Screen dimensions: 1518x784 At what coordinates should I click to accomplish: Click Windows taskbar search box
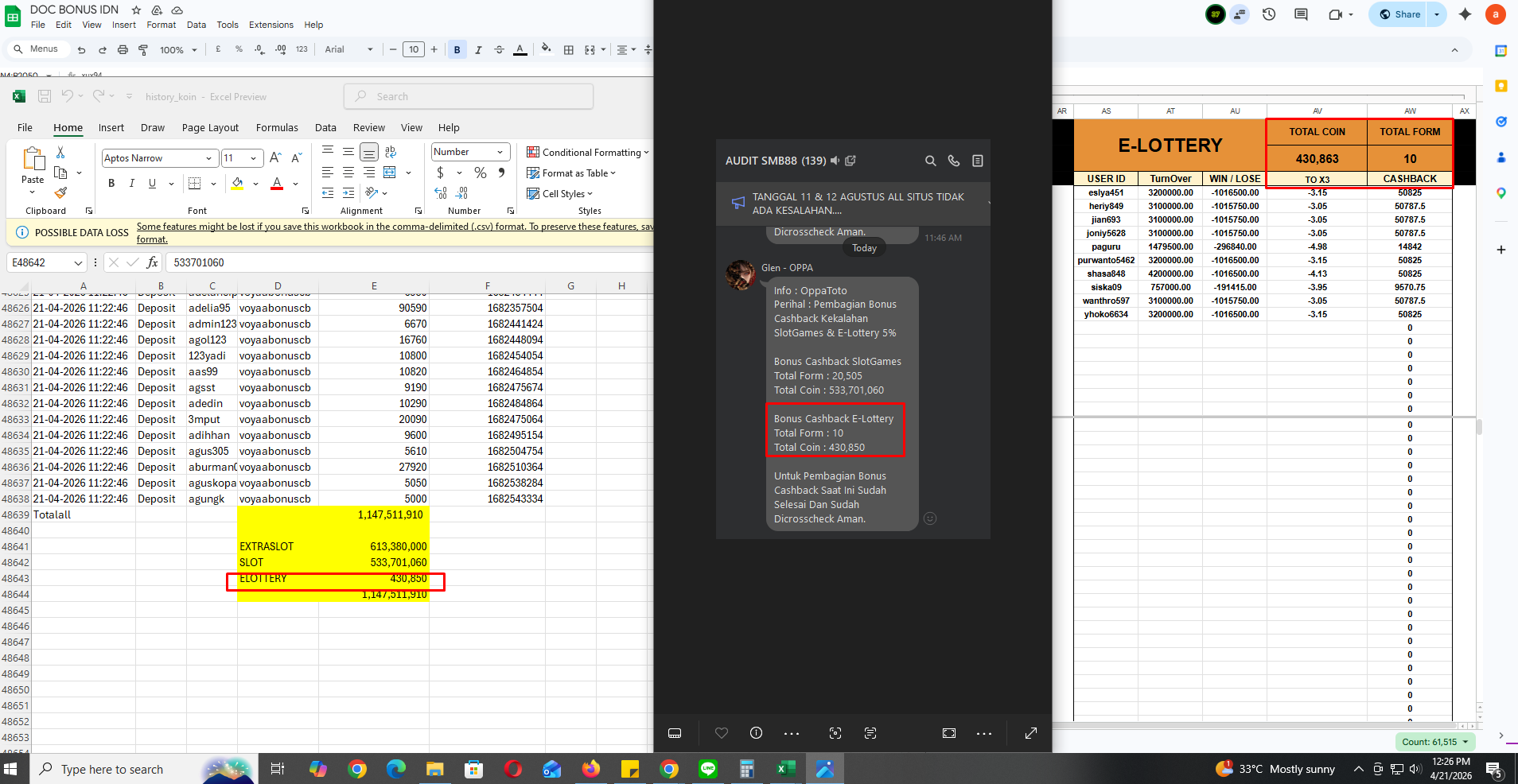point(145,769)
